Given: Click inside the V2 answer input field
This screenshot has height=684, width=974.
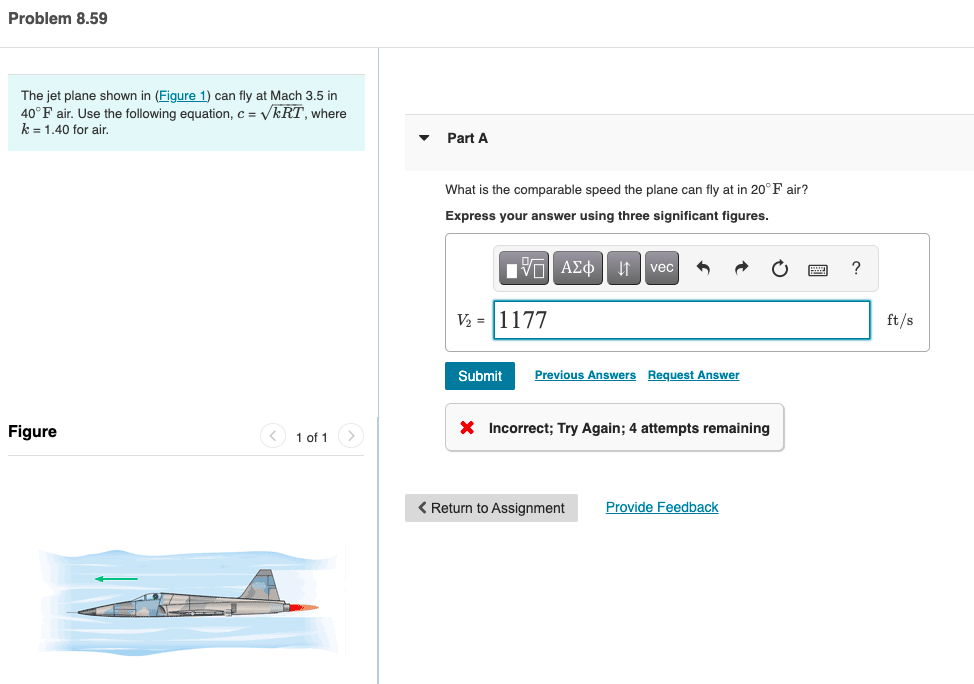Looking at the screenshot, I should 680,319.
